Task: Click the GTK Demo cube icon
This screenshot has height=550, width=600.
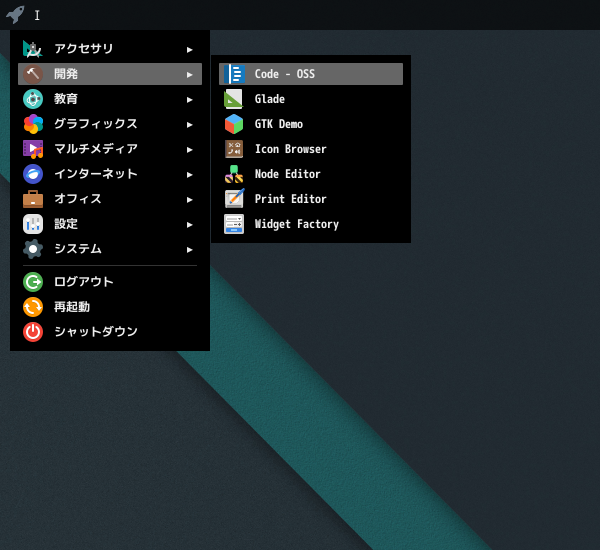Action: pos(234,124)
